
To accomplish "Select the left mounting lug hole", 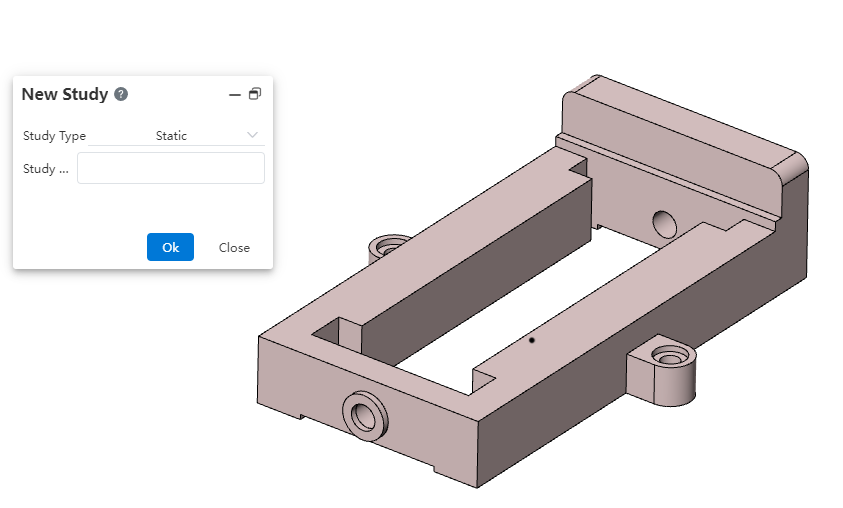I will click(x=388, y=245).
